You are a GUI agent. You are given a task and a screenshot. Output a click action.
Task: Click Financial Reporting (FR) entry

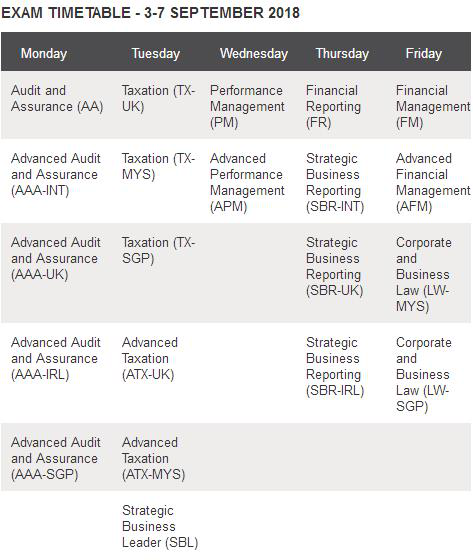[x=334, y=106]
